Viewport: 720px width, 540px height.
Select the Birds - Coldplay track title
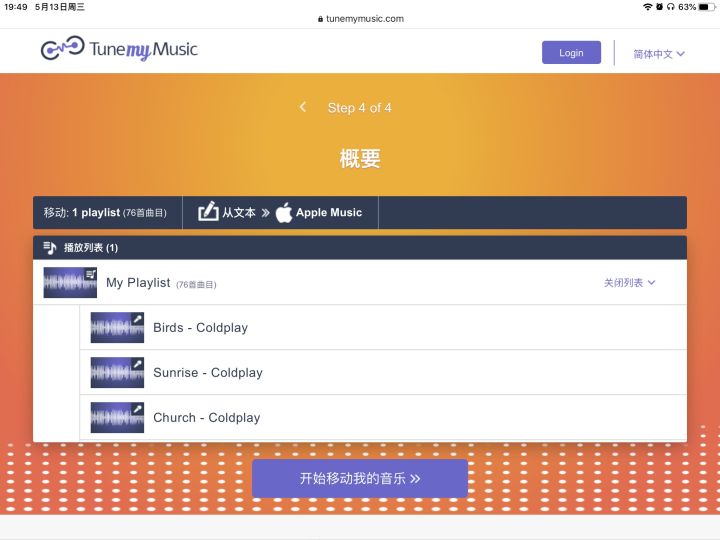point(200,327)
